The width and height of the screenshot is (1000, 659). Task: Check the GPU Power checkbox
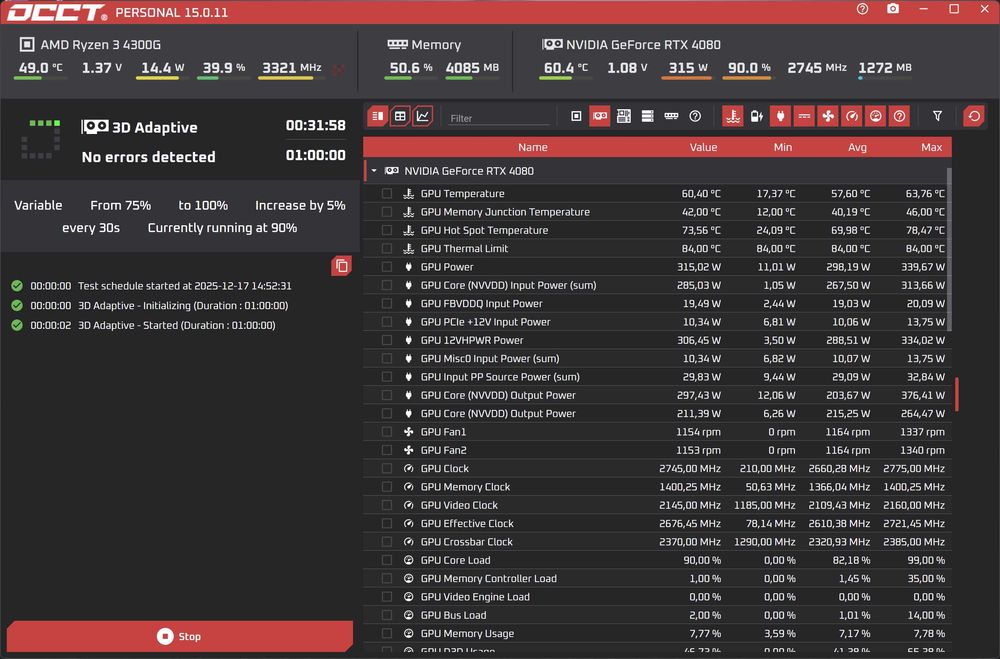click(x=387, y=267)
